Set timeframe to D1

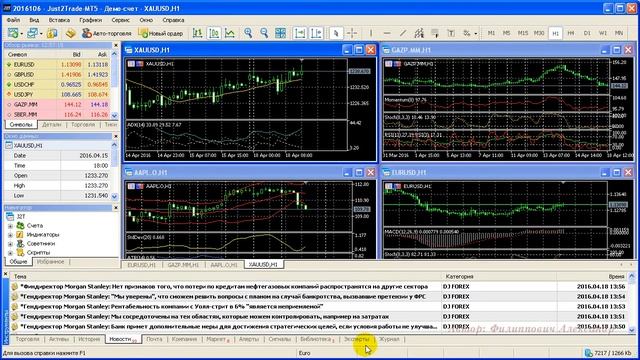coord(587,33)
